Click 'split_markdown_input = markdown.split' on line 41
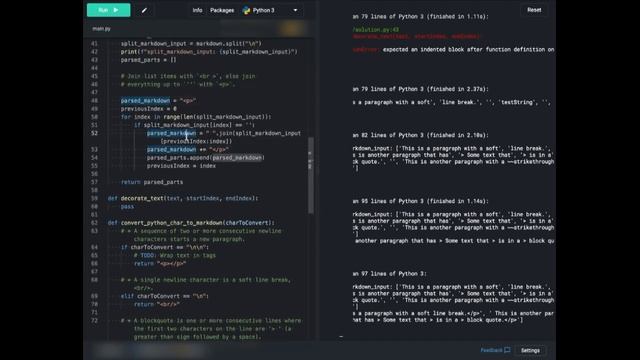Viewport: 640px width, 360px height. pos(191,43)
